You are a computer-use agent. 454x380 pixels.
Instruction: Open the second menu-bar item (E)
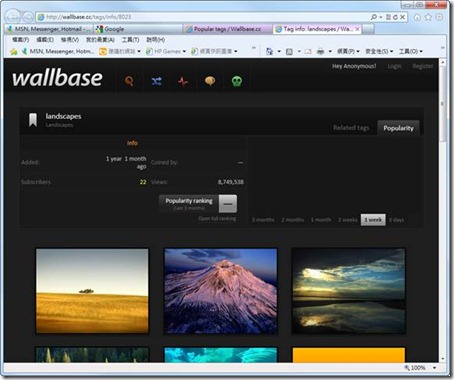[45, 40]
